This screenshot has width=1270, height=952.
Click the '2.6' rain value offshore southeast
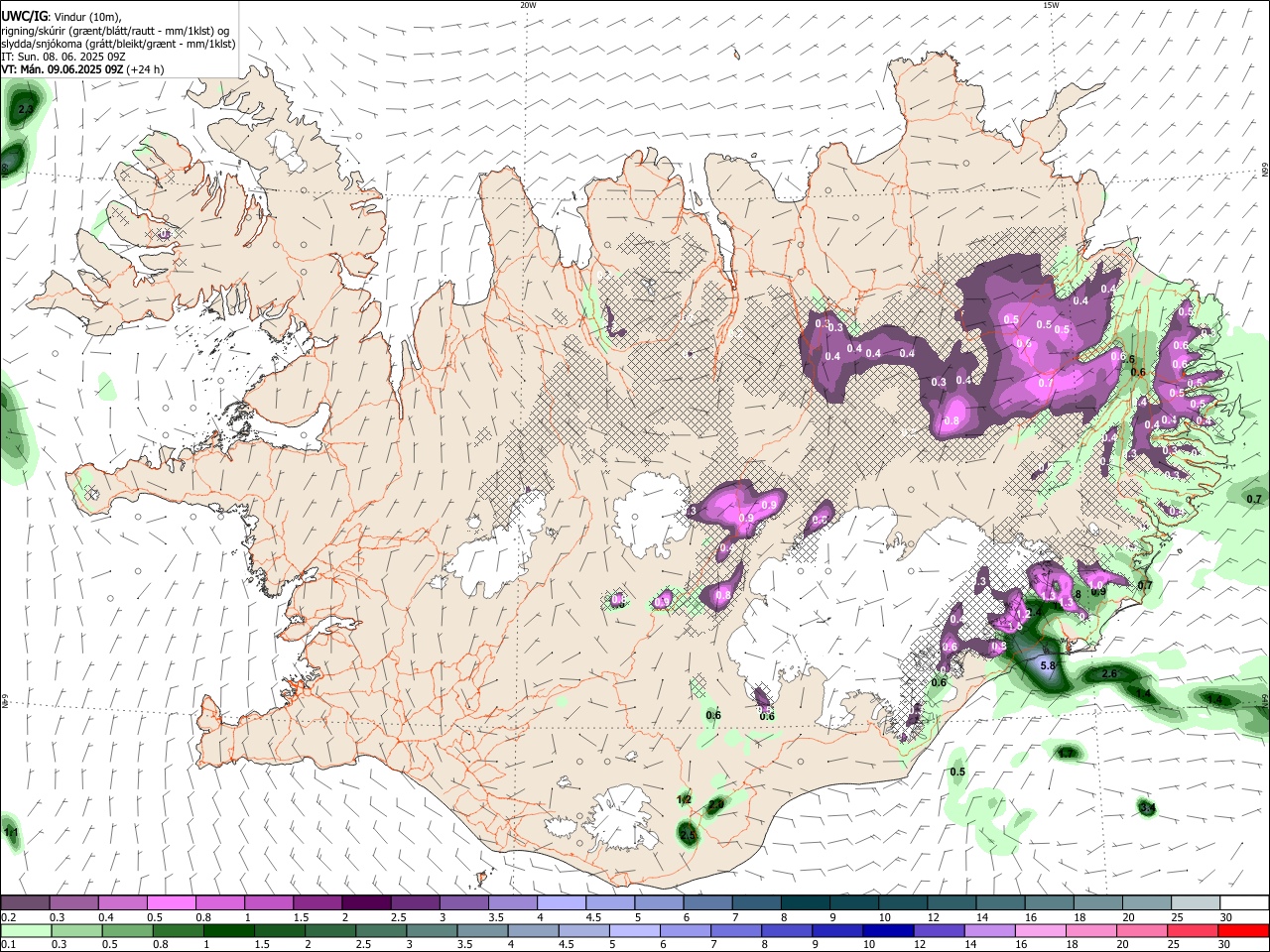click(1109, 674)
